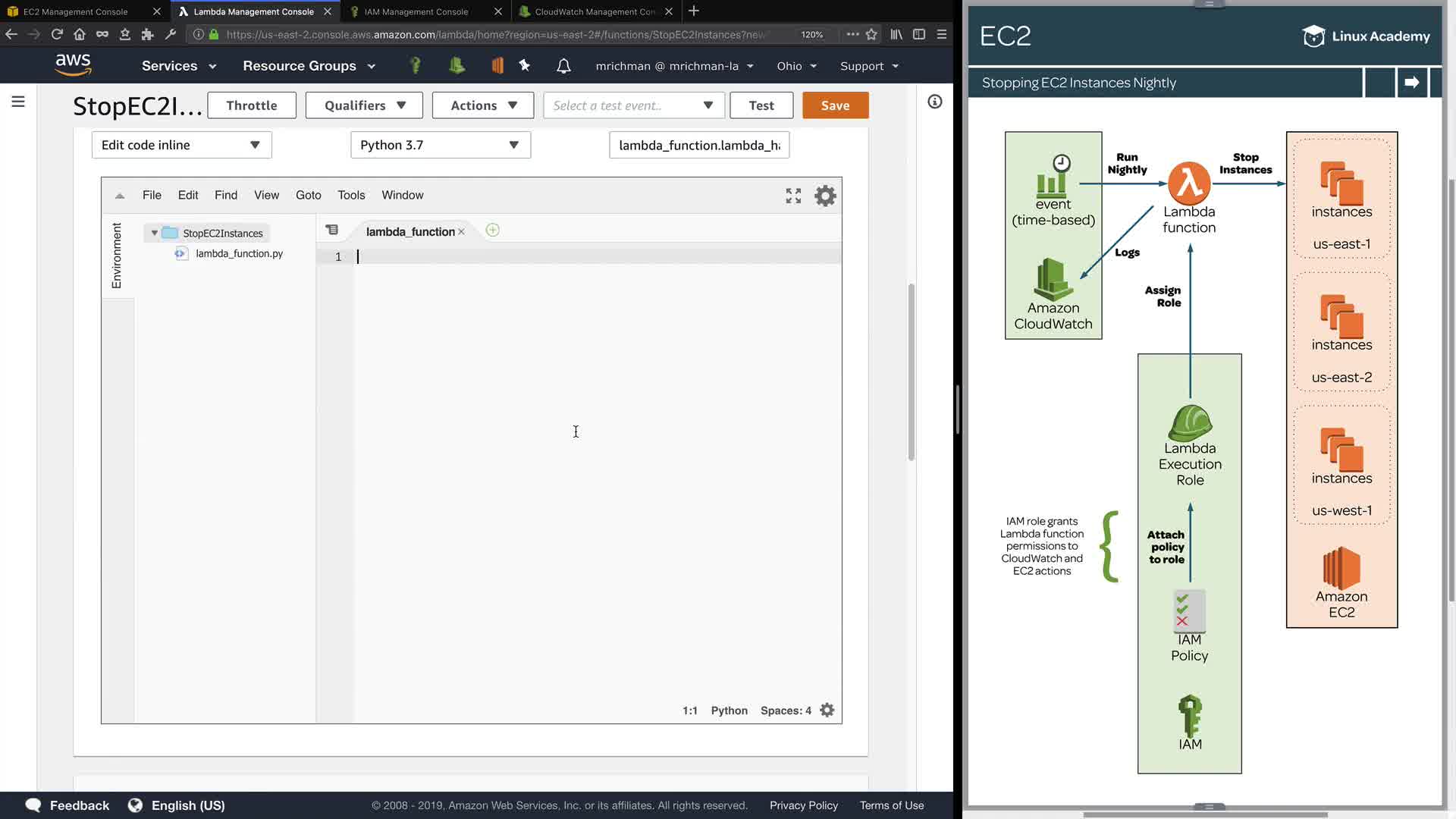The image size is (1456, 819).
Task: Click the handler name input field
Action: (x=698, y=145)
